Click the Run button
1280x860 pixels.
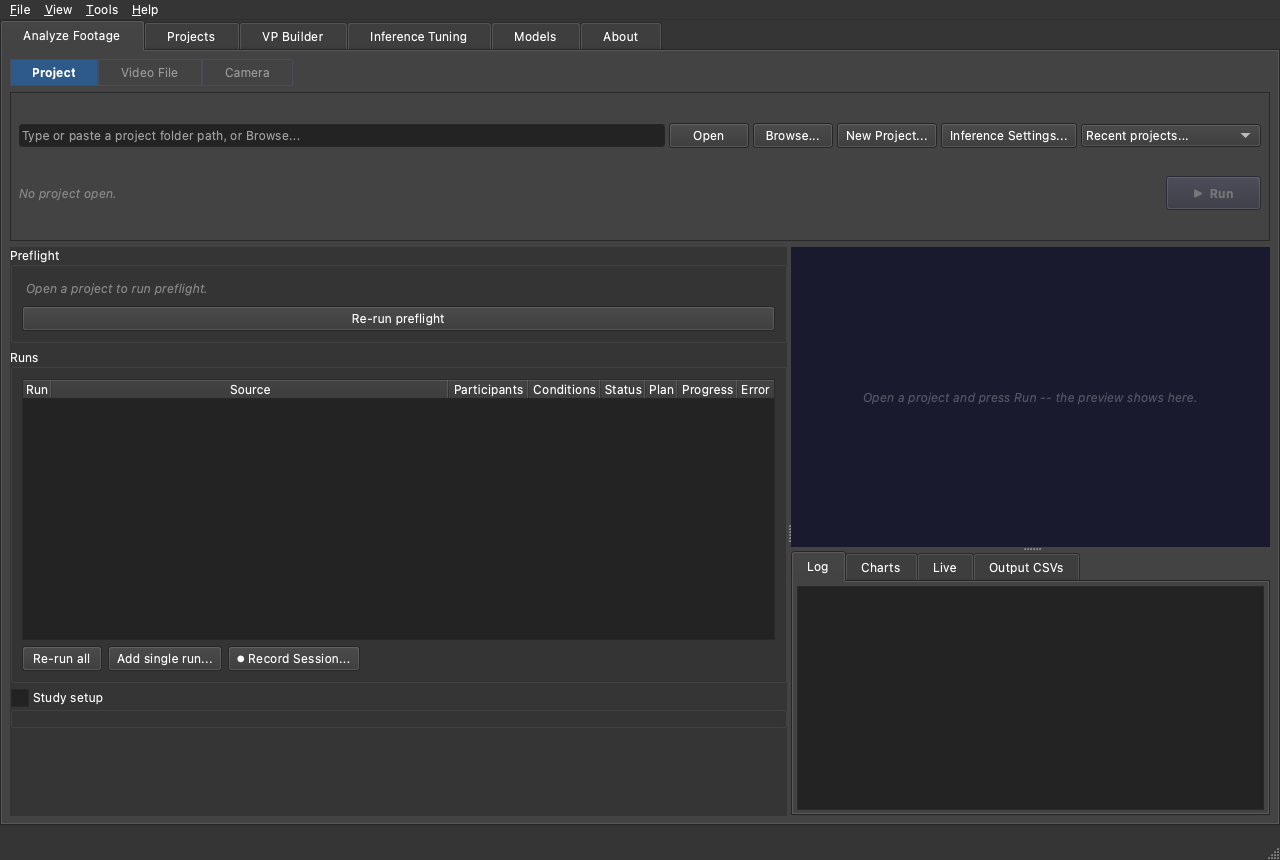(x=1213, y=193)
